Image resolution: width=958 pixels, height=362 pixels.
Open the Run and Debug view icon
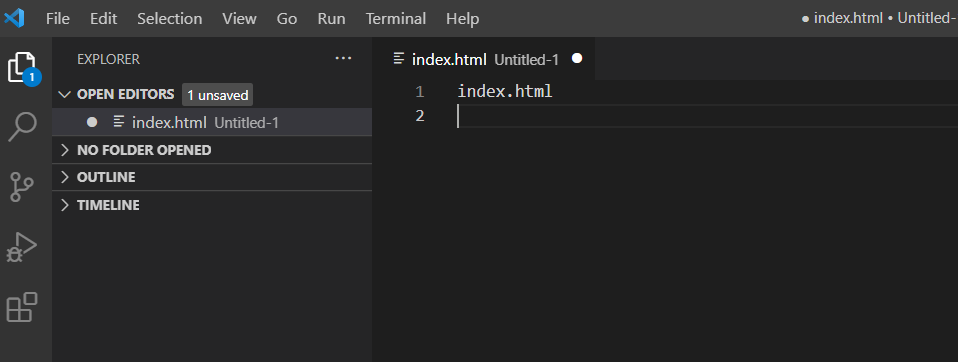tap(22, 247)
